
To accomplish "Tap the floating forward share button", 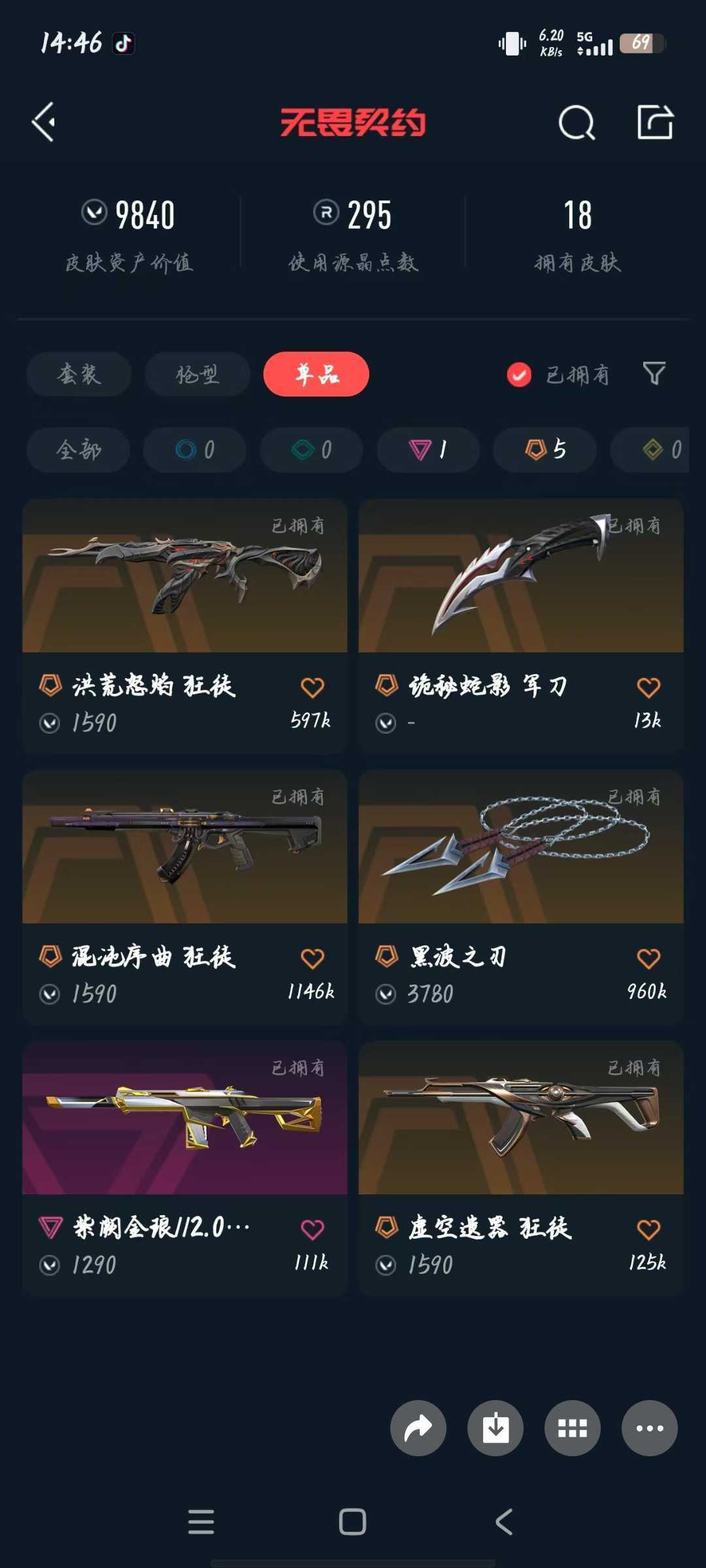I will click(x=418, y=1428).
